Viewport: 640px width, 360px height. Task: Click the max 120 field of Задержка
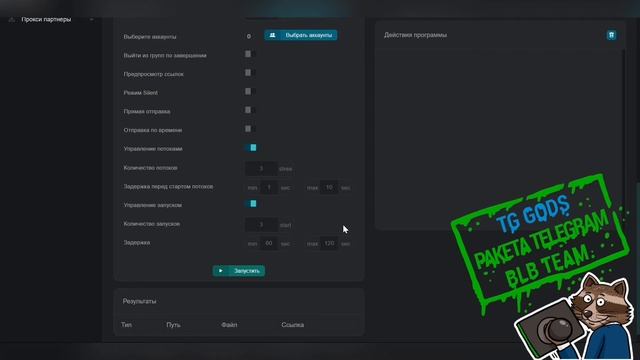point(329,243)
